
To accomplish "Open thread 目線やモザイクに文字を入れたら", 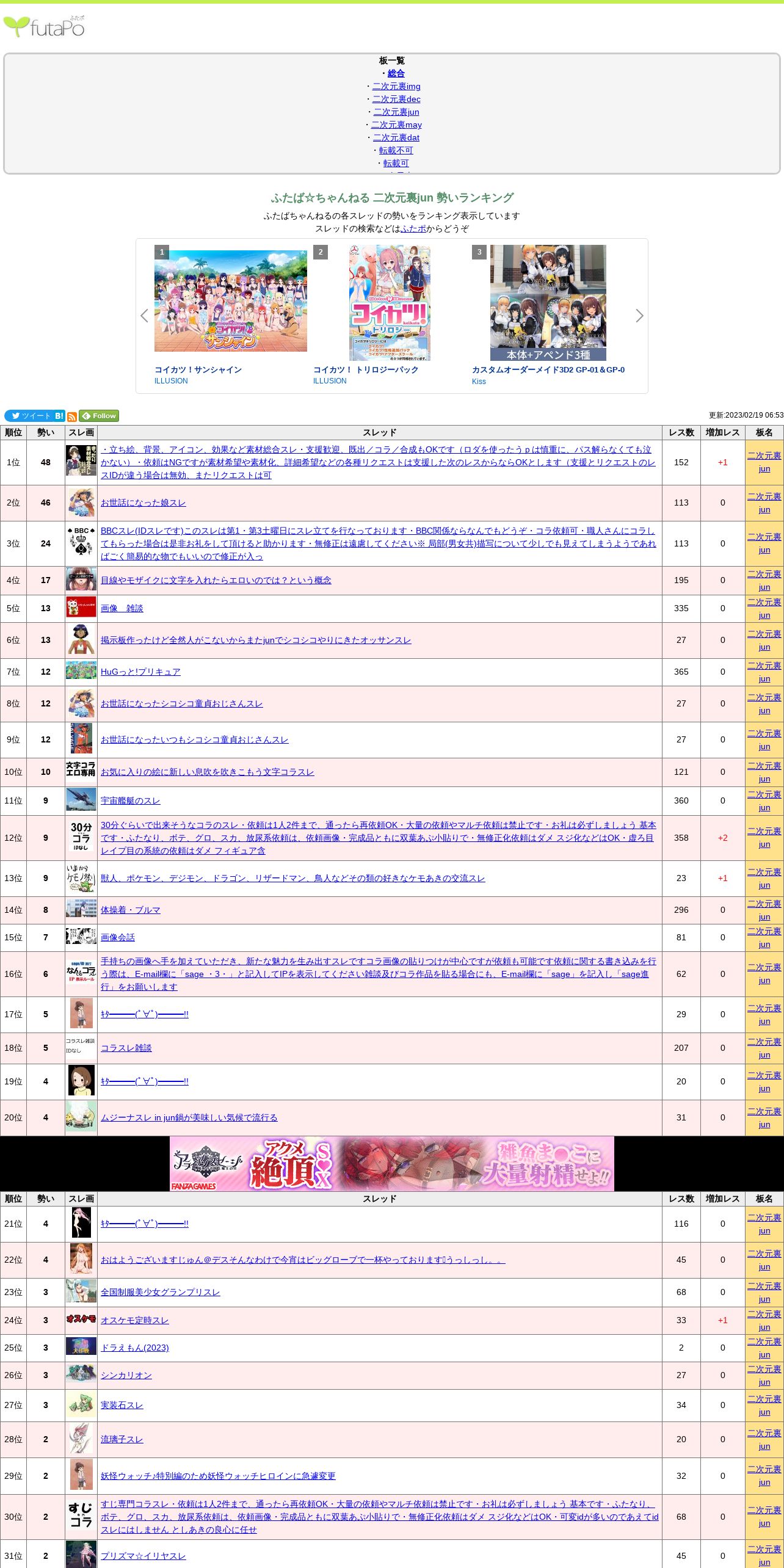I will coord(216,580).
